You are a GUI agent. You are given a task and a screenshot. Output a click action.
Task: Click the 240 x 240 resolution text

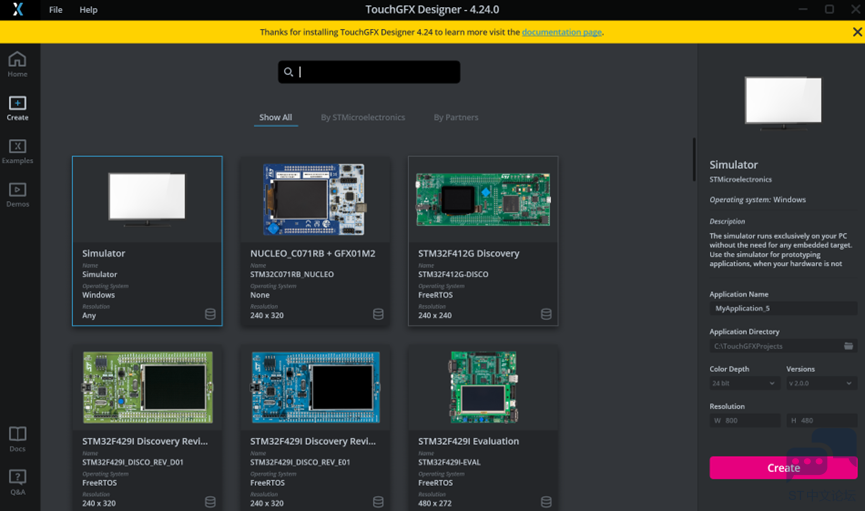click(x=435, y=316)
